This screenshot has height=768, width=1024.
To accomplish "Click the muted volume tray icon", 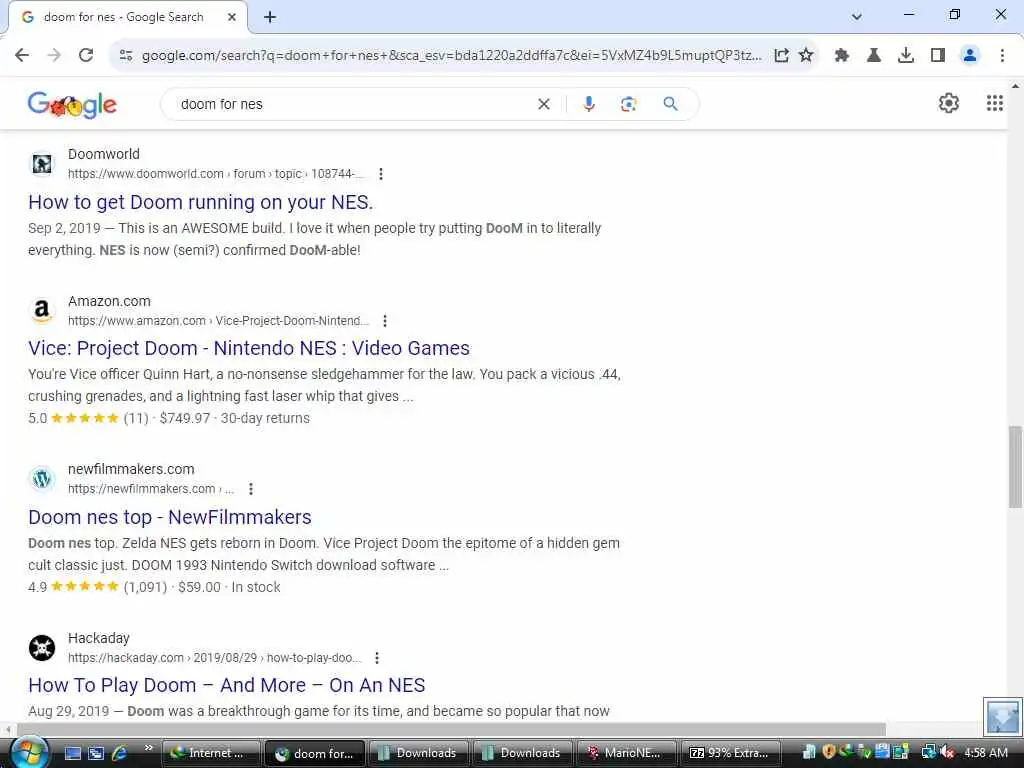I will (948, 753).
